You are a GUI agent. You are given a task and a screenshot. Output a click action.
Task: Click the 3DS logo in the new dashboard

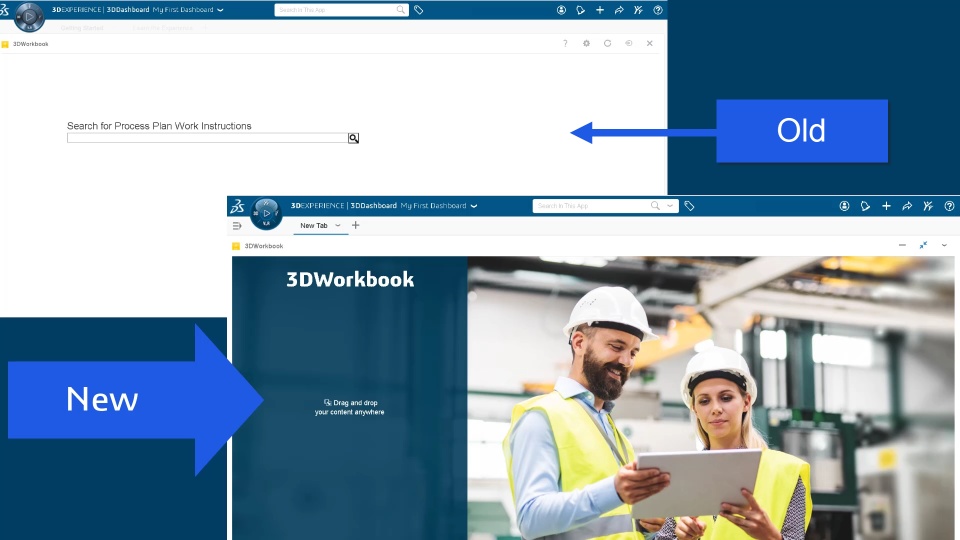click(238, 206)
